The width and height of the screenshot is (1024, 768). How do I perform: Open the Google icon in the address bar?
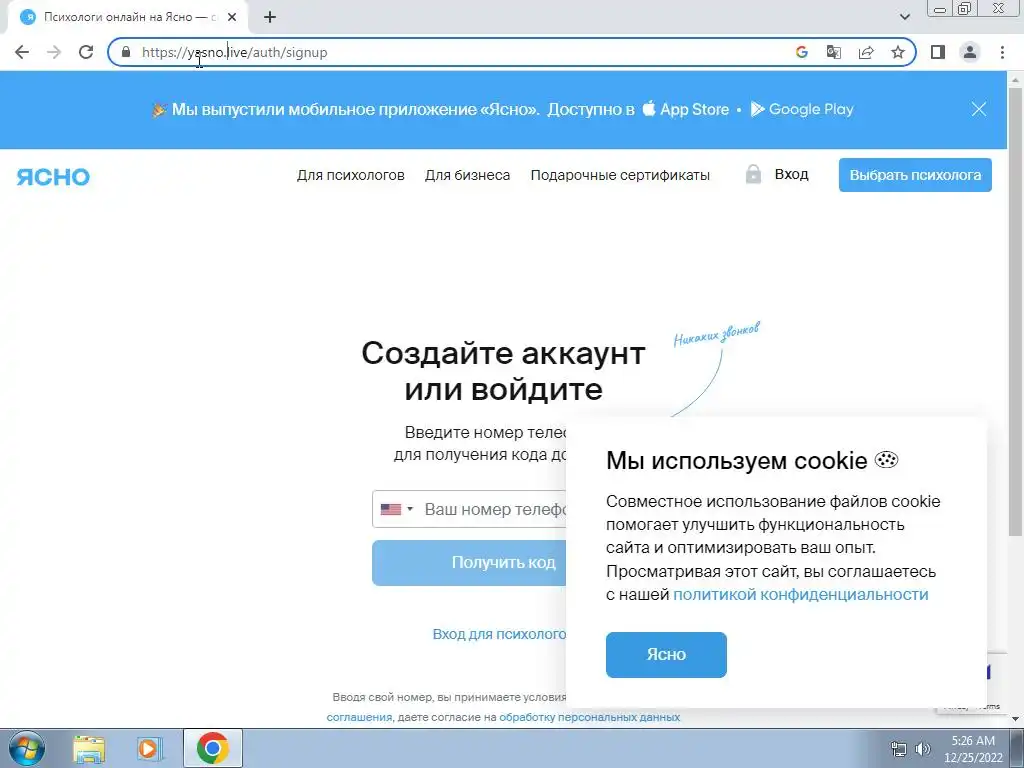[x=802, y=52]
